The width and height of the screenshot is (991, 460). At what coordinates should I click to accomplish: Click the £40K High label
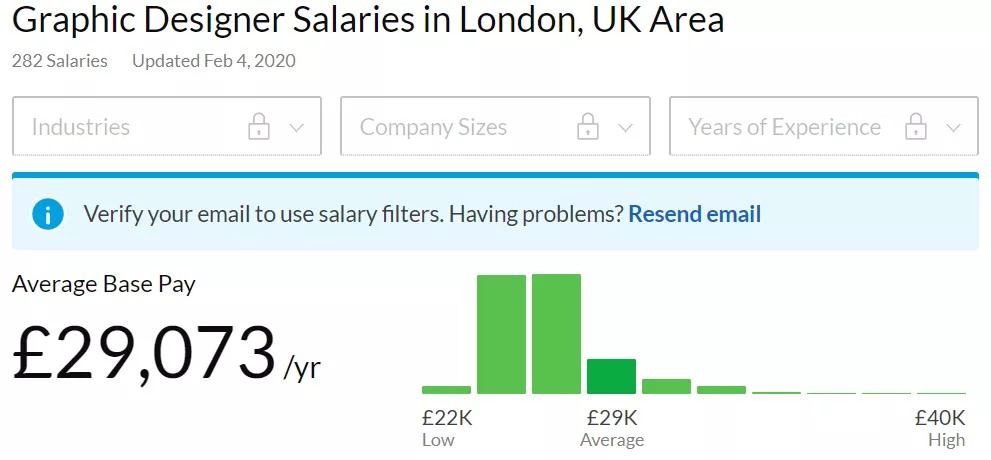pos(940,428)
